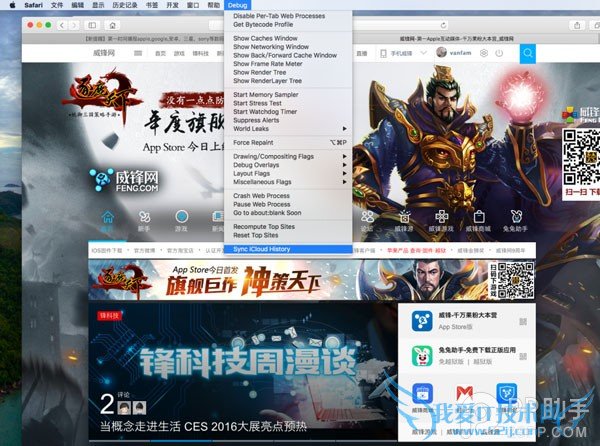Choose Force Repaint
This screenshot has height=446, width=600.
(288, 142)
